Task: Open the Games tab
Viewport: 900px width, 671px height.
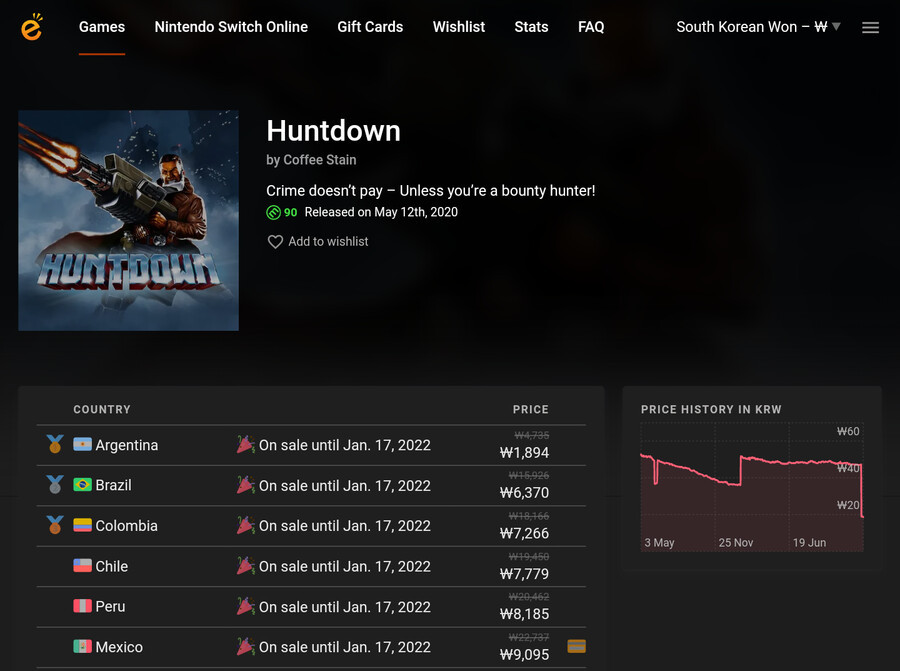Action: pos(102,27)
